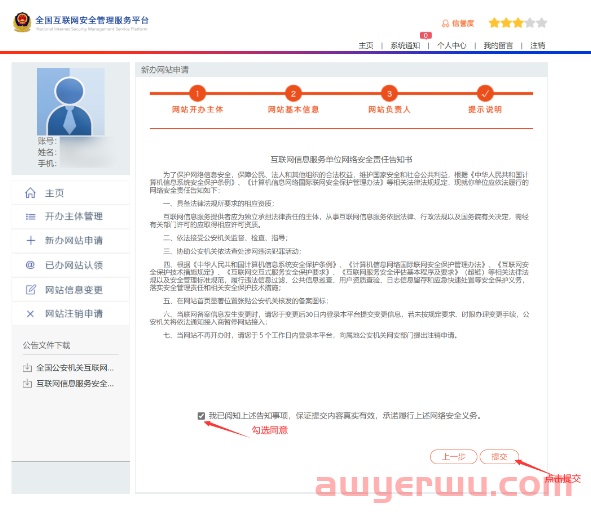
Task: Click the 新办网站申请 panel title
Action: coord(165,70)
